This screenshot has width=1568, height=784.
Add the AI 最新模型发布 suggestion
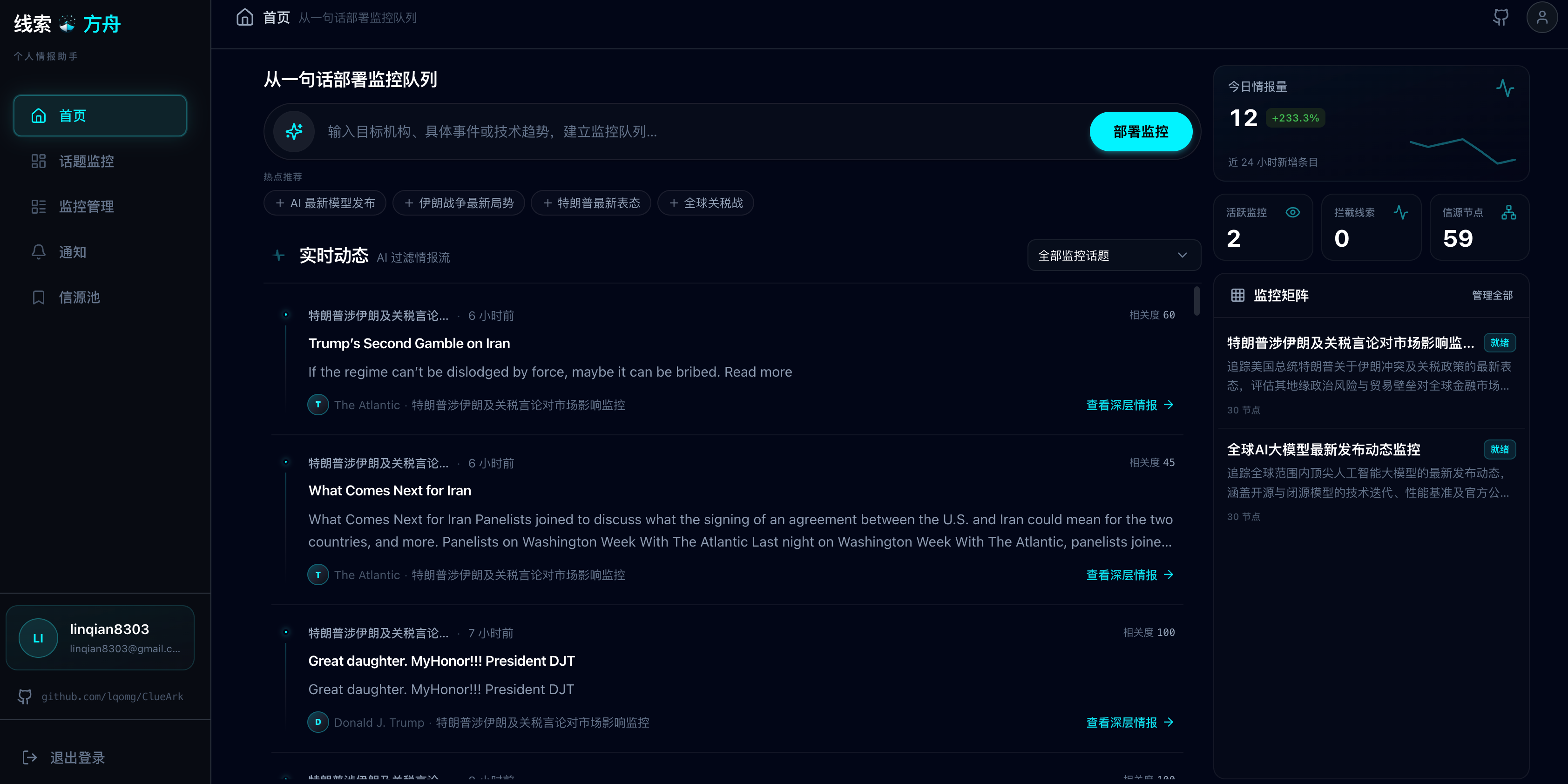(x=325, y=203)
